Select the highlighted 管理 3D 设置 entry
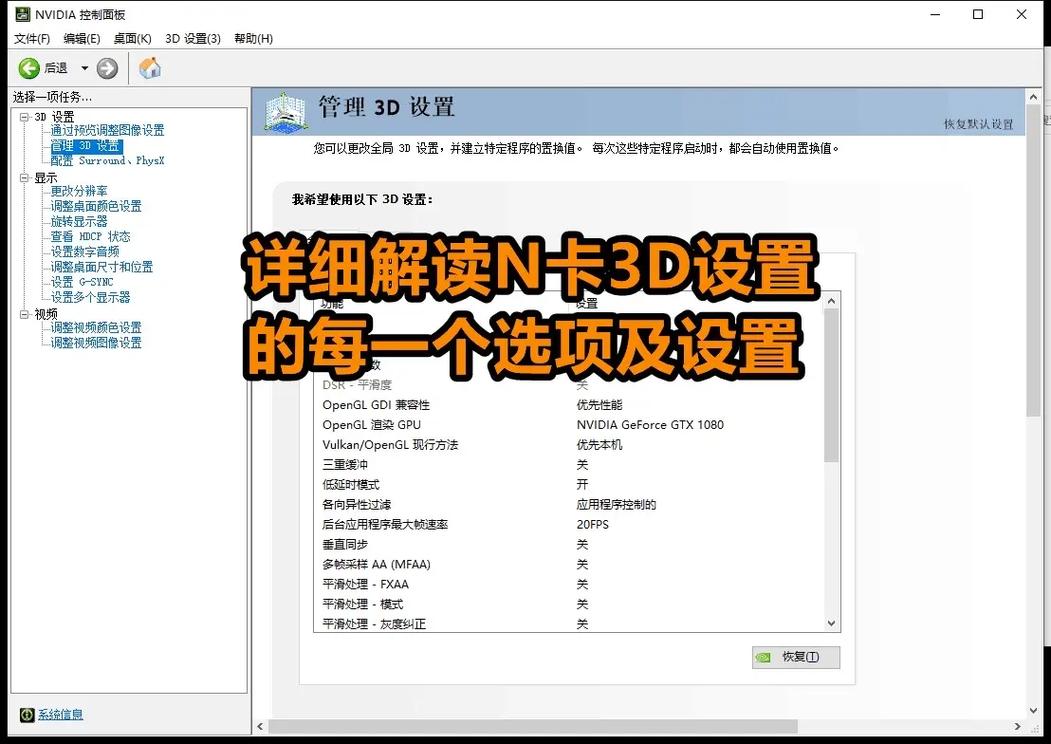The height and width of the screenshot is (744, 1051). point(84,144)
